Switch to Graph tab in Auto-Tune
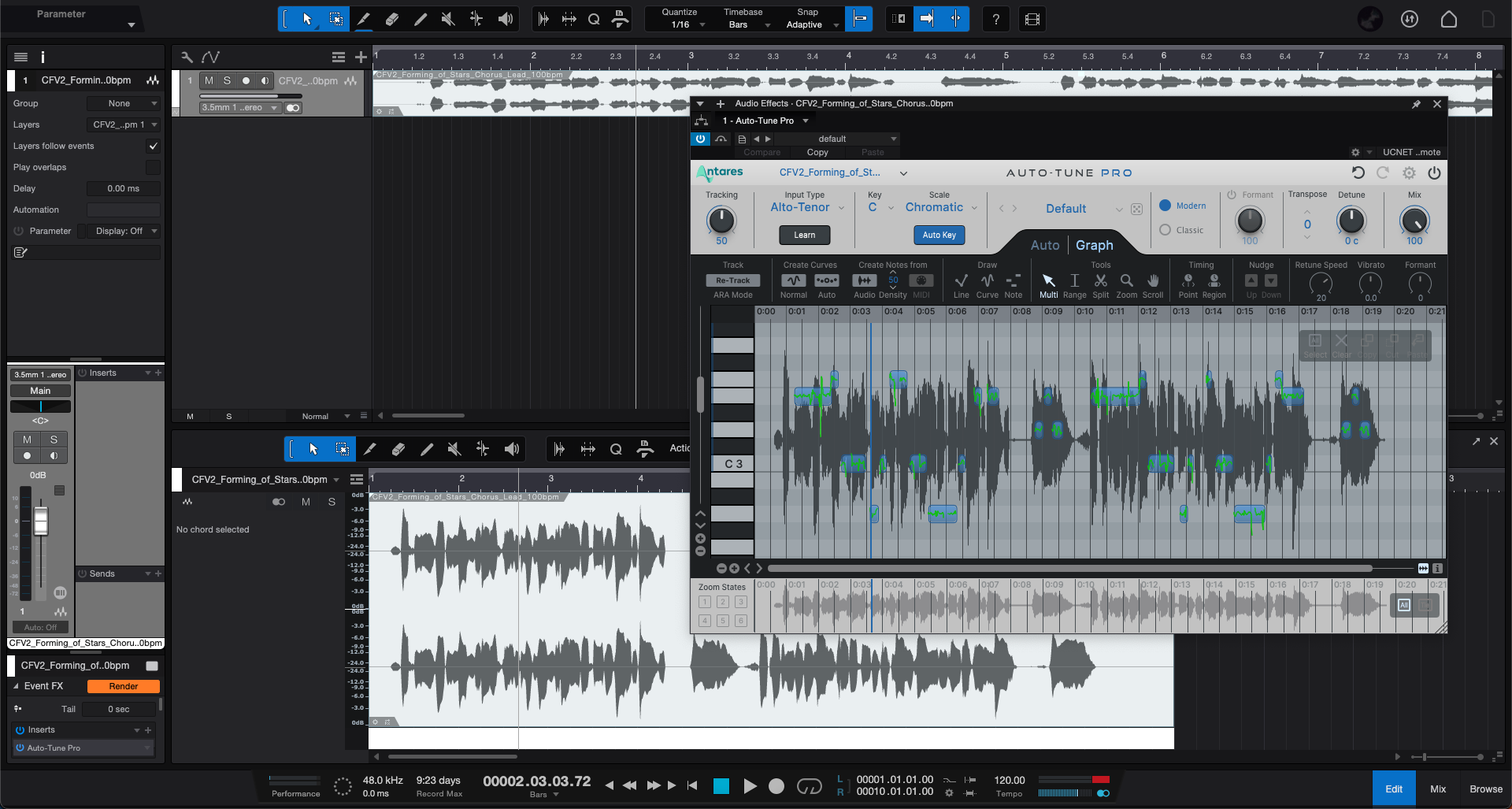The height and width of the screenshot is (809, 1512). (x=1095, y=245)
